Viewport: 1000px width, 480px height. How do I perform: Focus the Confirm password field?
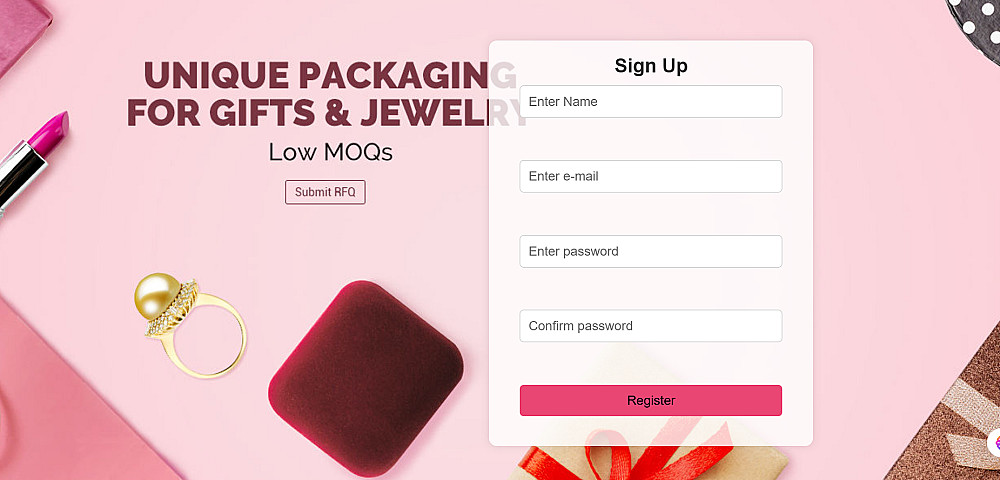(650, 326)
